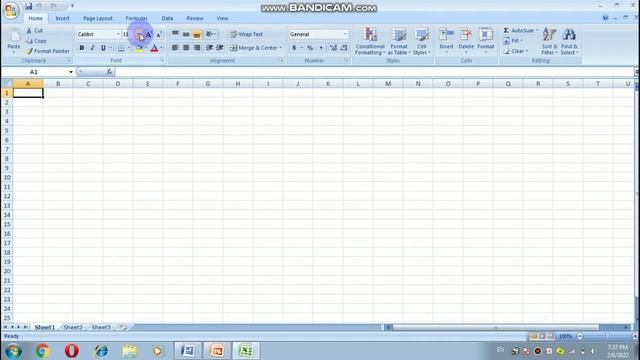Switch to the Sheet3 worksheet tab
The width and height of the screenshot is (640, 360).
coord(101,327)
